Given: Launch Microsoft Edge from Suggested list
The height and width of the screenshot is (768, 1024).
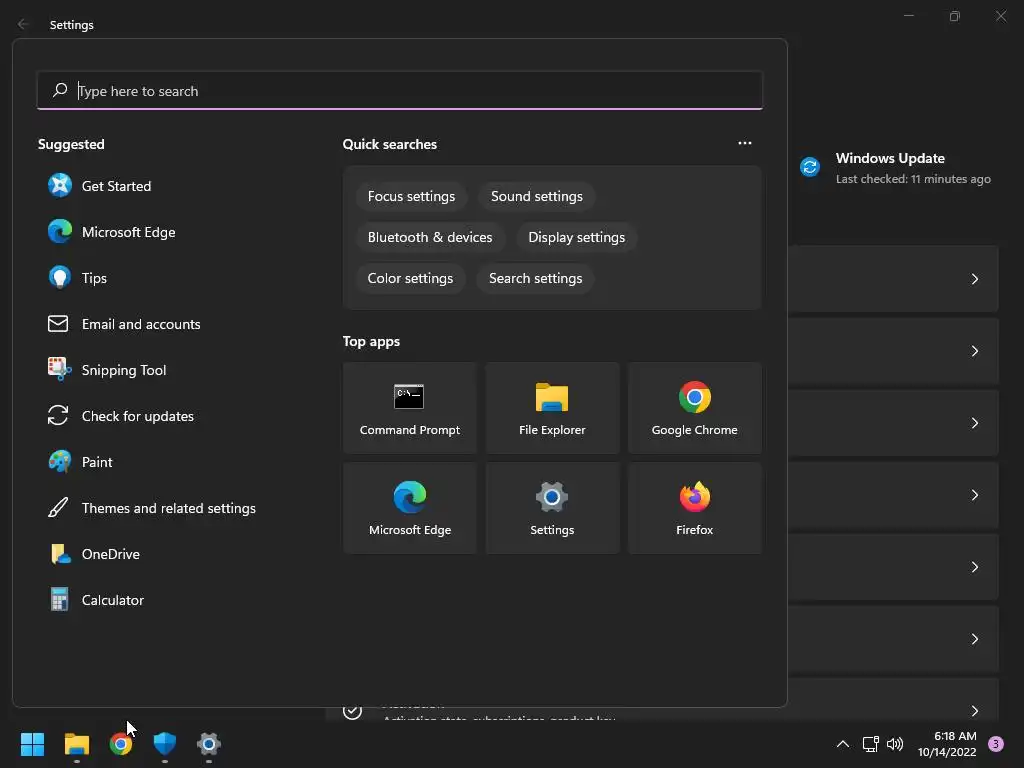Looking at the screenshot, I should click(x=129, y=232).
